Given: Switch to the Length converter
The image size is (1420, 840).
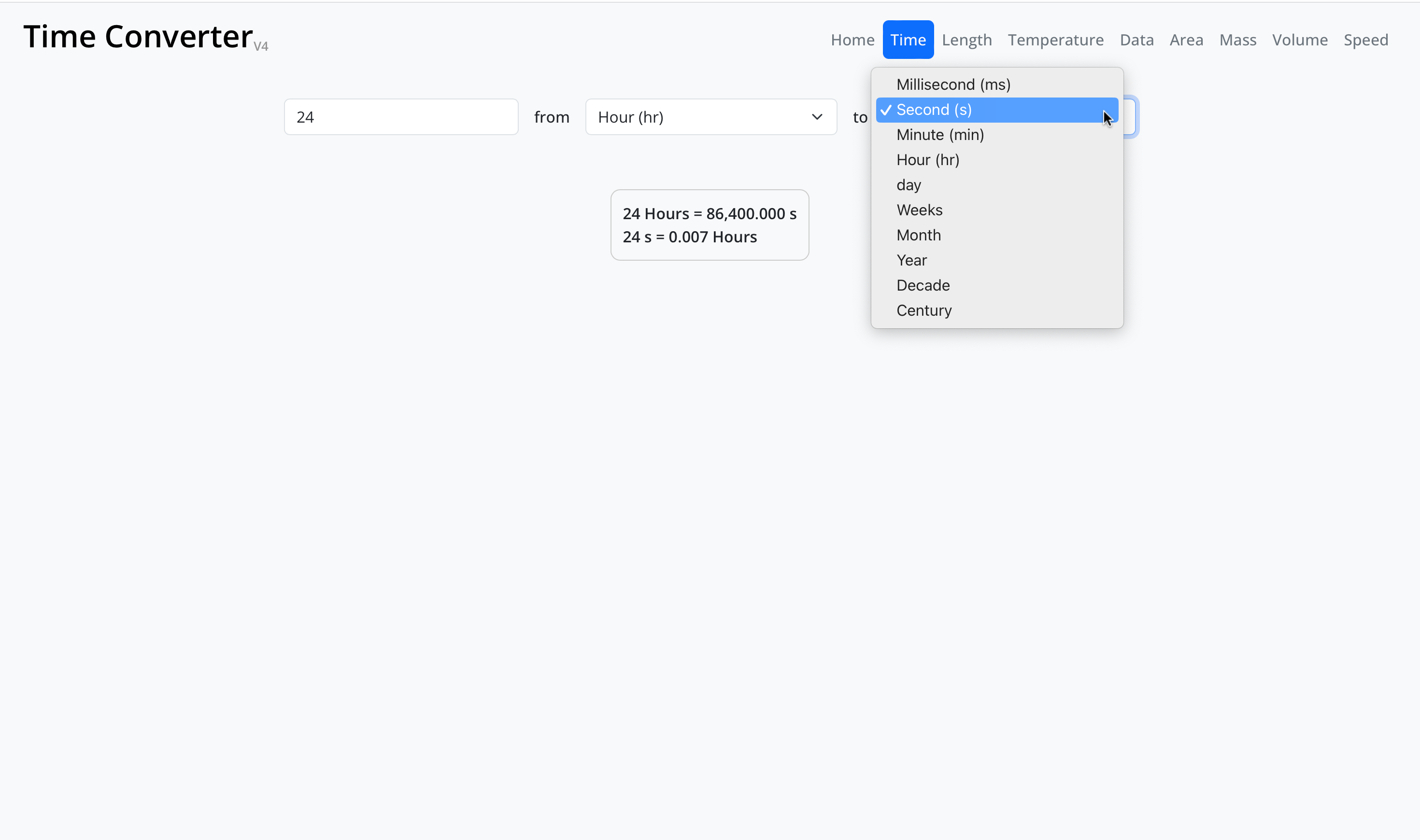Looking at the screenshot, I should [x=966, y=39].
